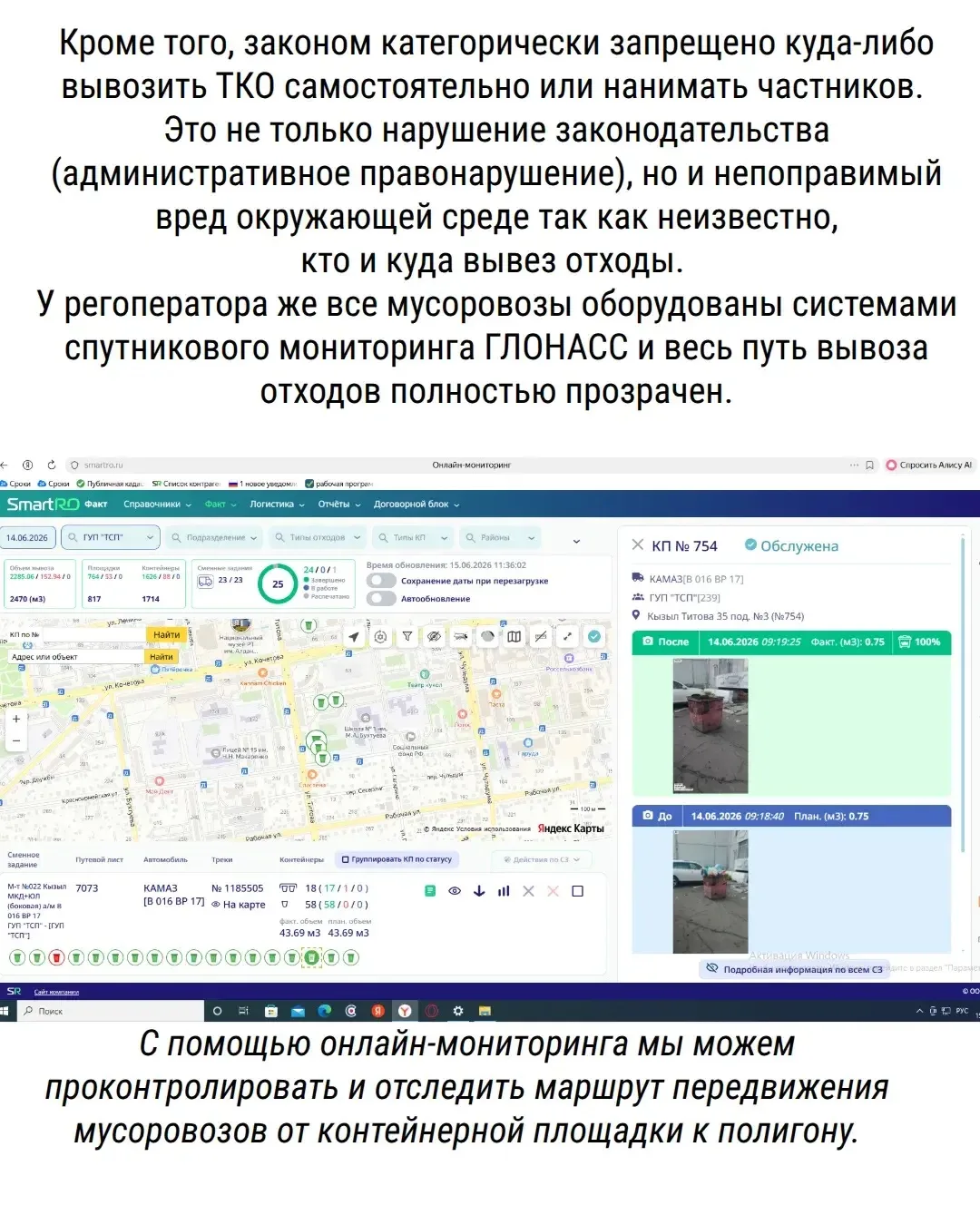Click the Windows Start button
Viewport: 980px width, 1225px height.
pos(4,1011)
